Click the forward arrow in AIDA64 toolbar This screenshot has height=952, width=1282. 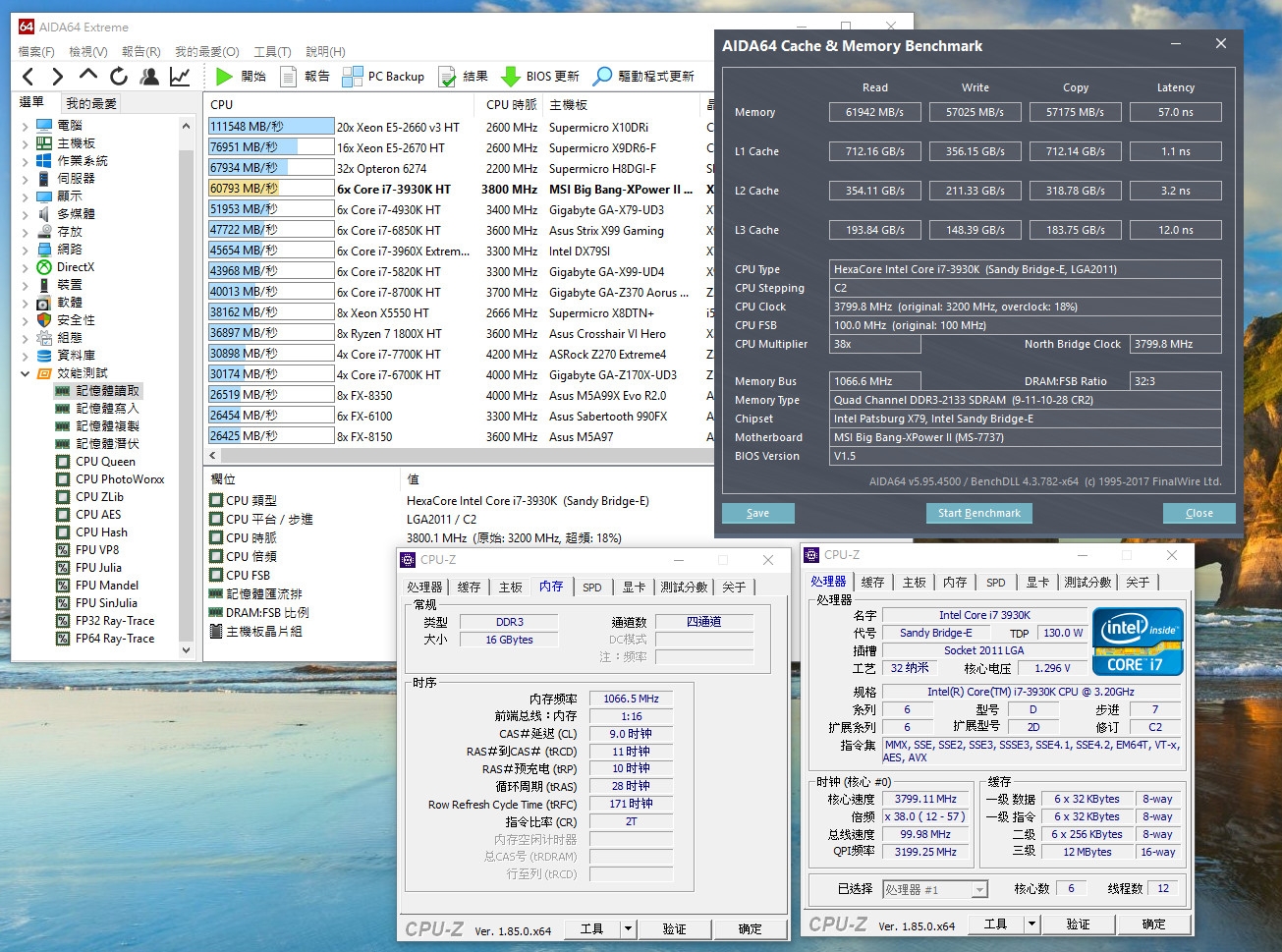[x=57, y=77]
